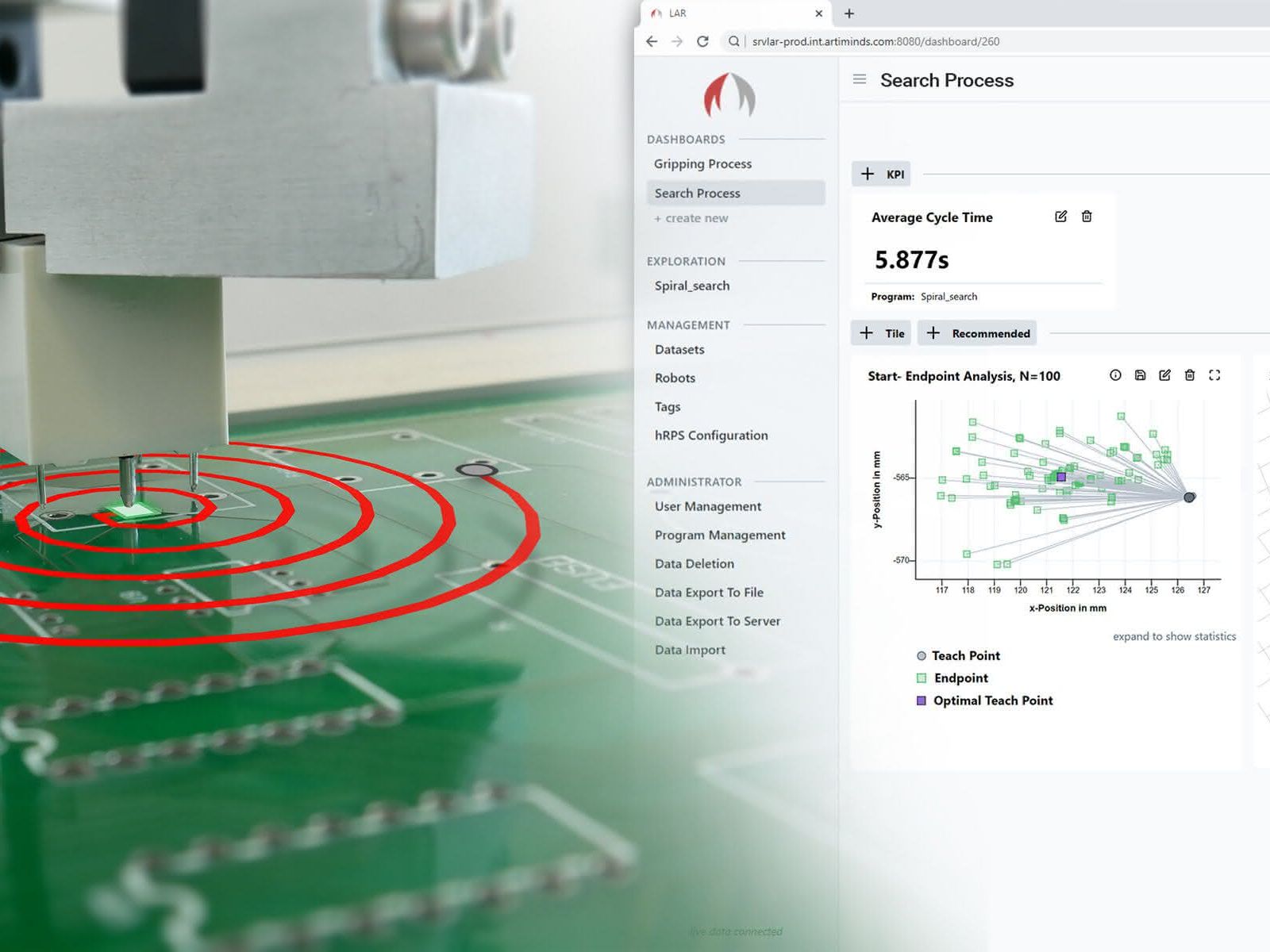The width and height of the screenshot is (1270, 952).
Task: Open the Datasets management page
Action: (x=679, y=349)
